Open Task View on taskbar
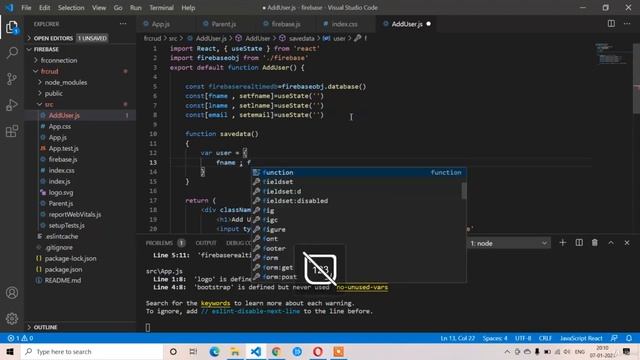Viewport: 640px width, 360px height. (x=193, y=351)
